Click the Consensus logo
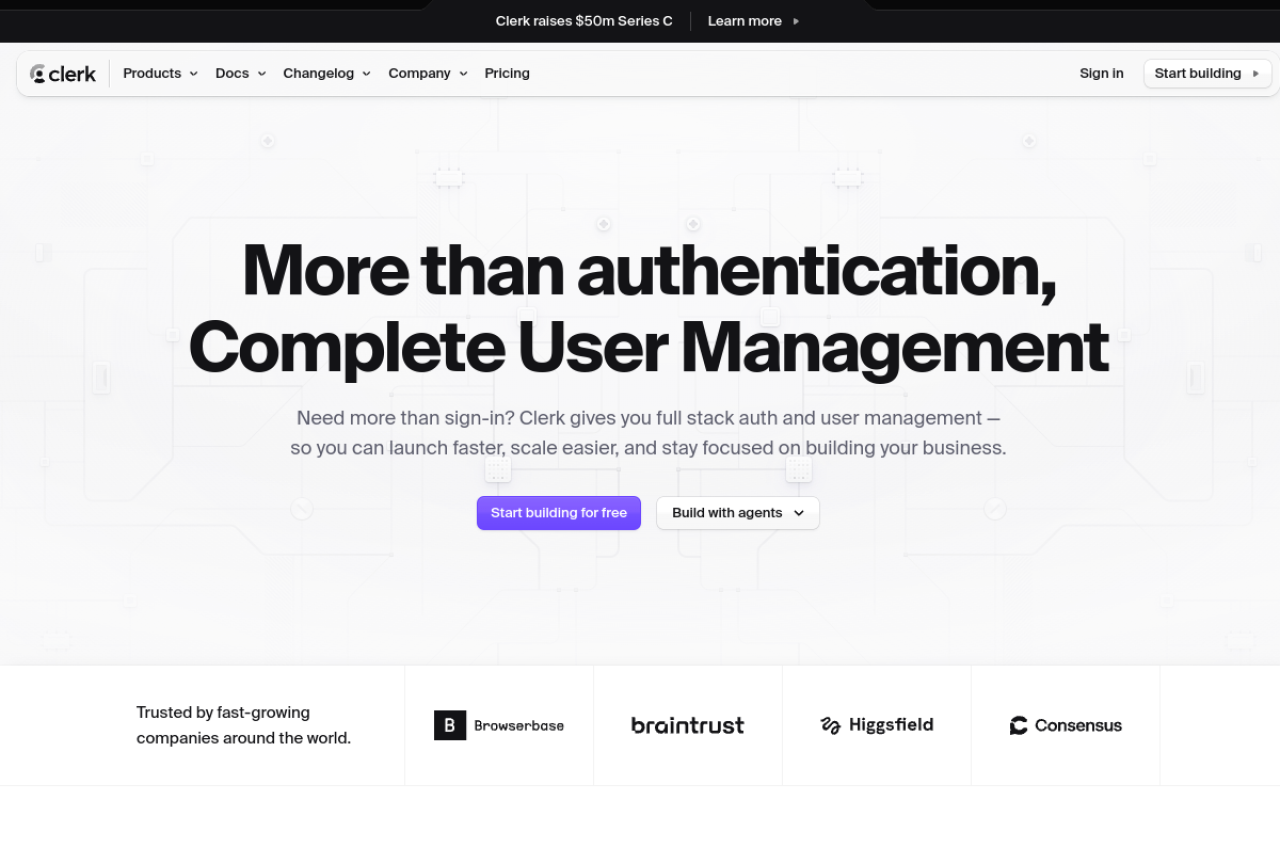Screen dimensions: 1280x853 pyautogui.click(x=1065, y=725)
